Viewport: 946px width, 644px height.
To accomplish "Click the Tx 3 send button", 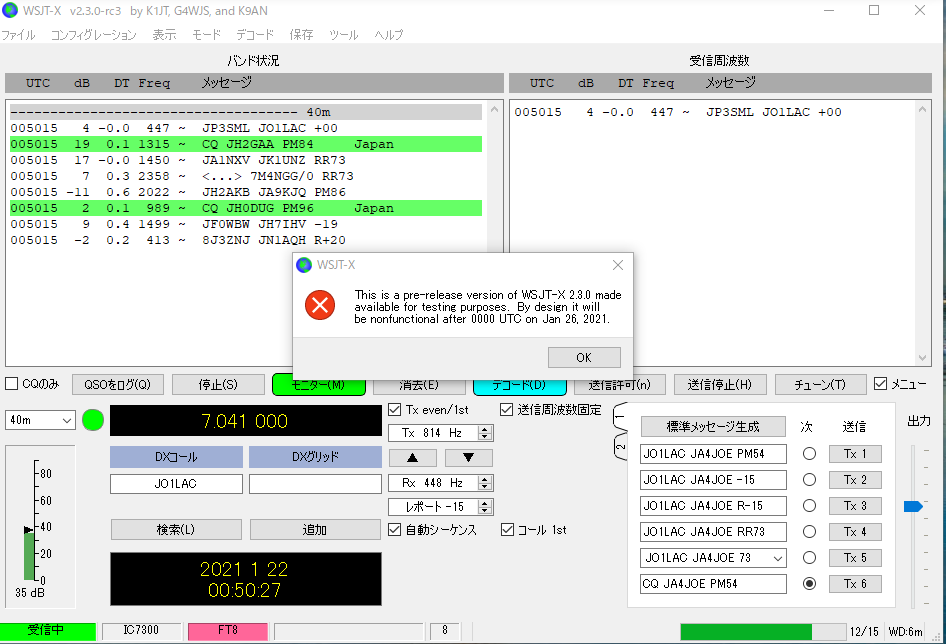I will click(855, 506).
